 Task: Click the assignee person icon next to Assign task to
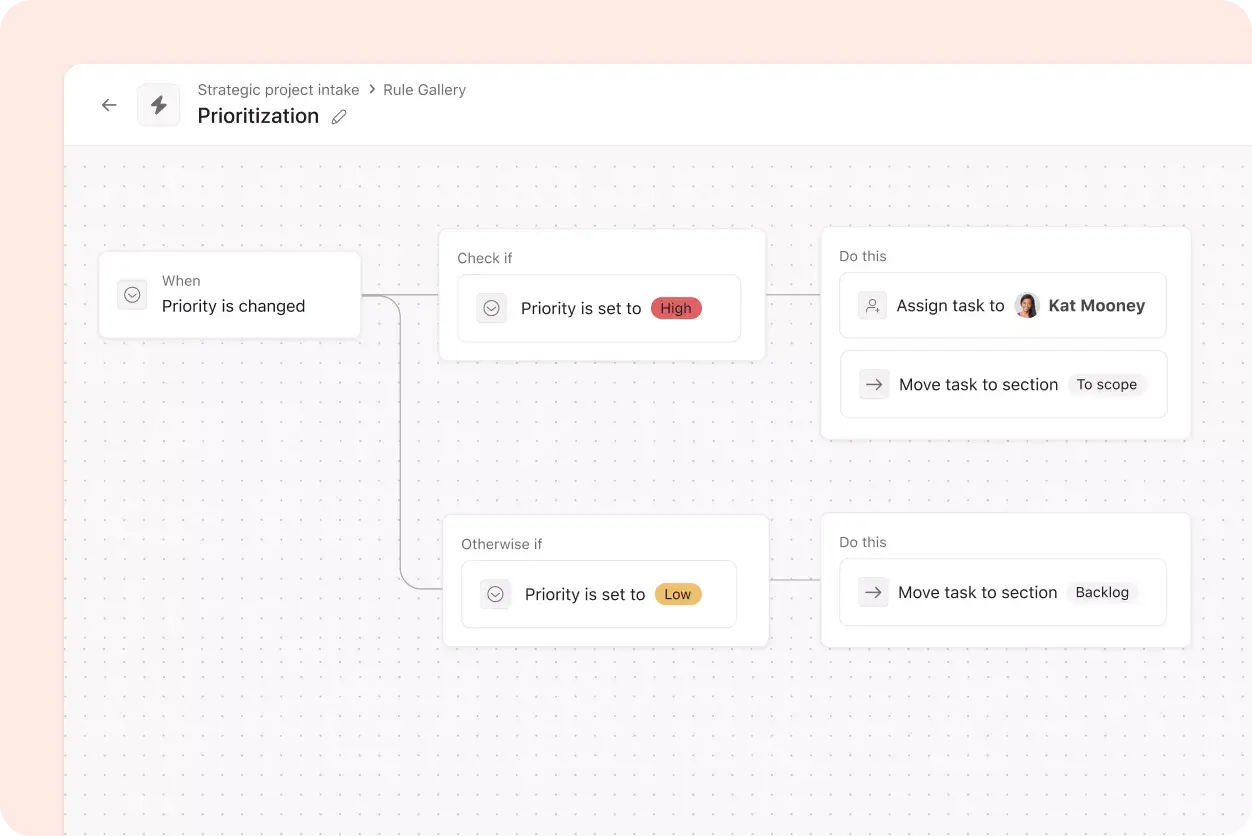(x=871, y=305)
